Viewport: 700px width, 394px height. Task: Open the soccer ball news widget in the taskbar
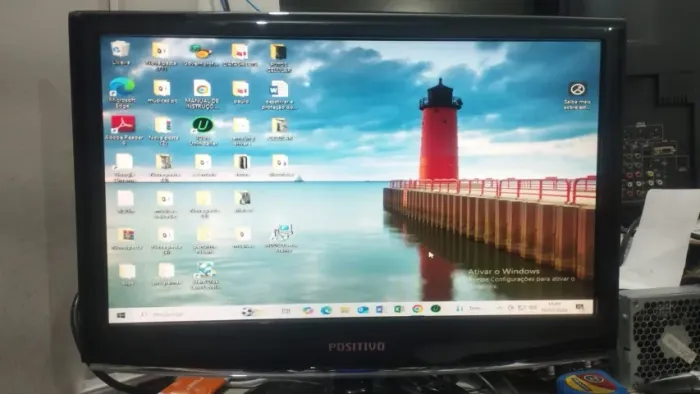click(247, 311)
